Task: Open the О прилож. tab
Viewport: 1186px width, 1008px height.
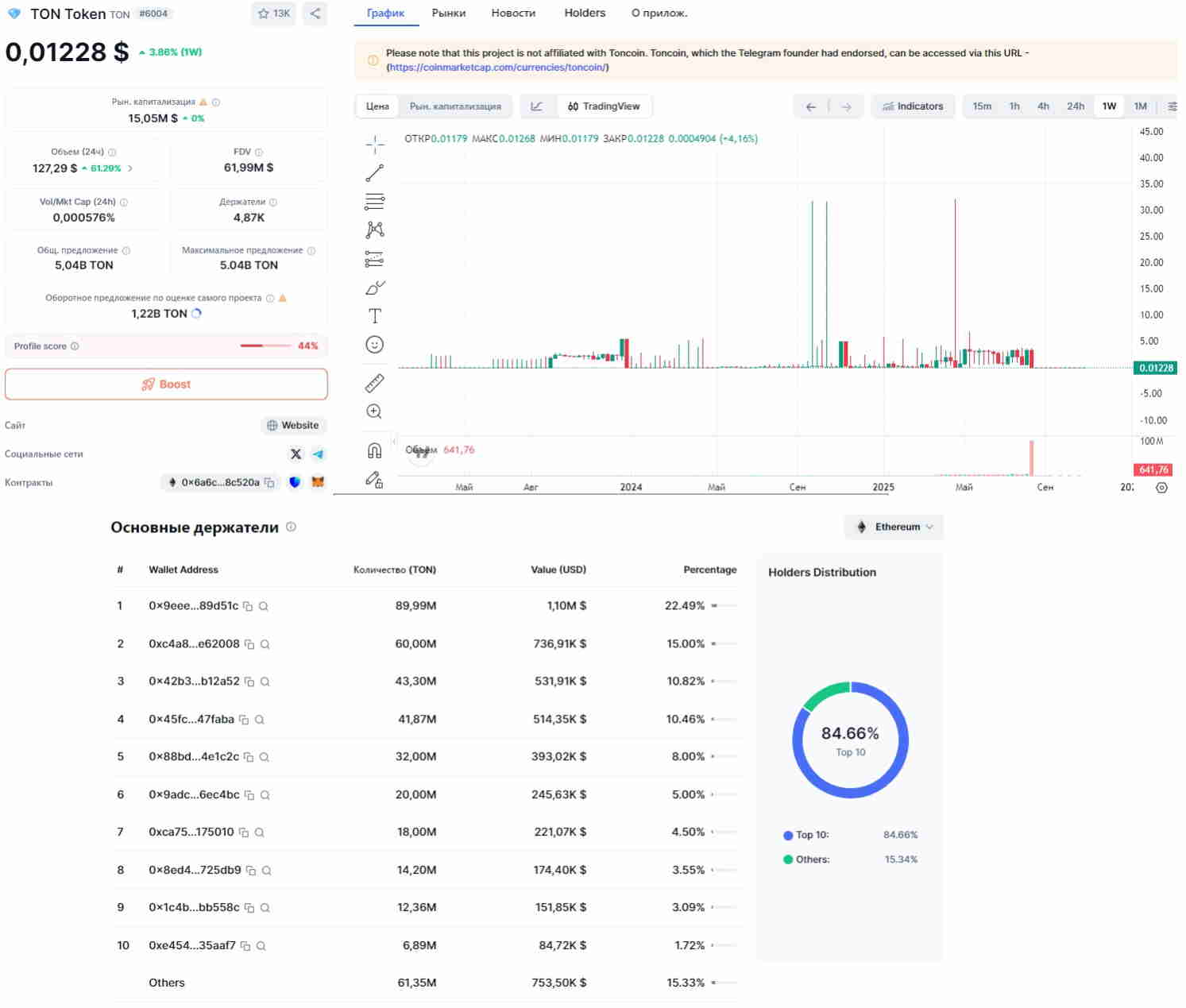Action: [659, 13]
